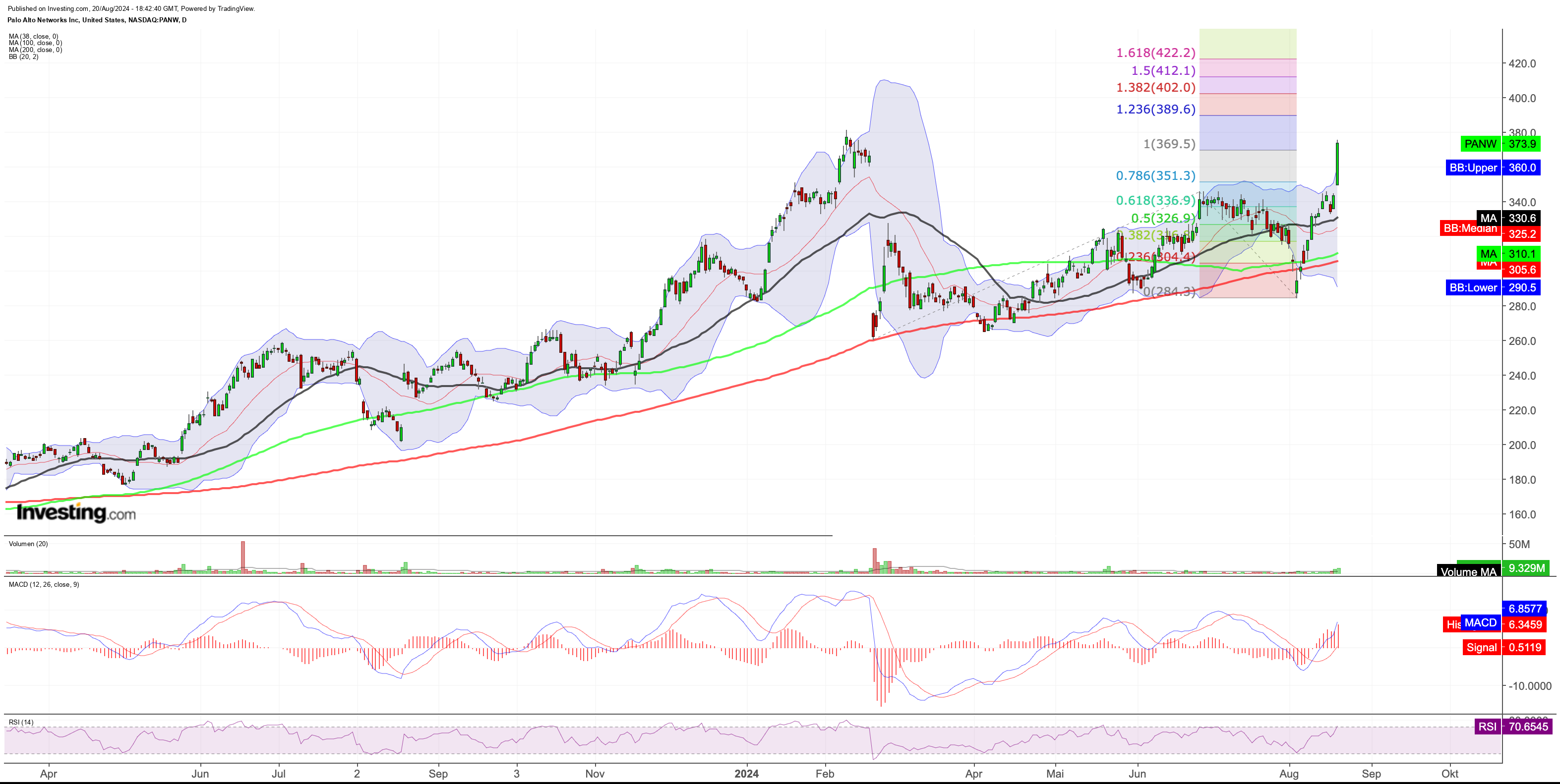Viewport: 1560px width, 784px height.
Task: Click the MA (38, close, 0) legend
Action: click(x=33, y=36)
